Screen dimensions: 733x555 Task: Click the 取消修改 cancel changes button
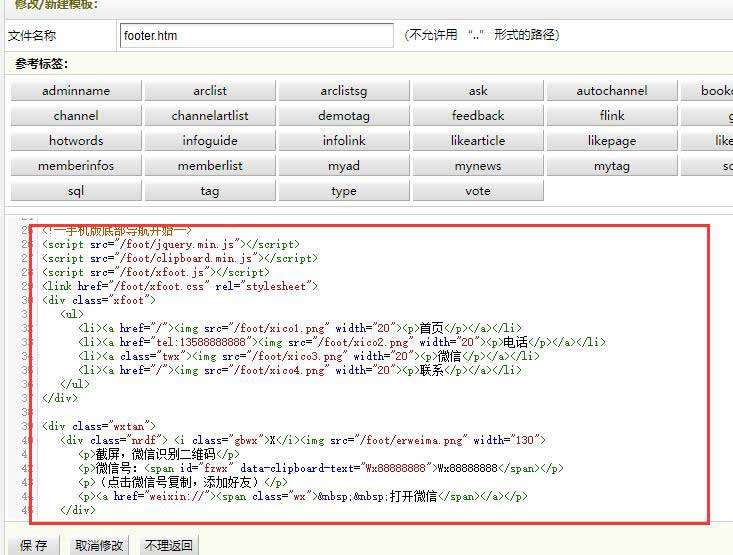tap(99, 545)
